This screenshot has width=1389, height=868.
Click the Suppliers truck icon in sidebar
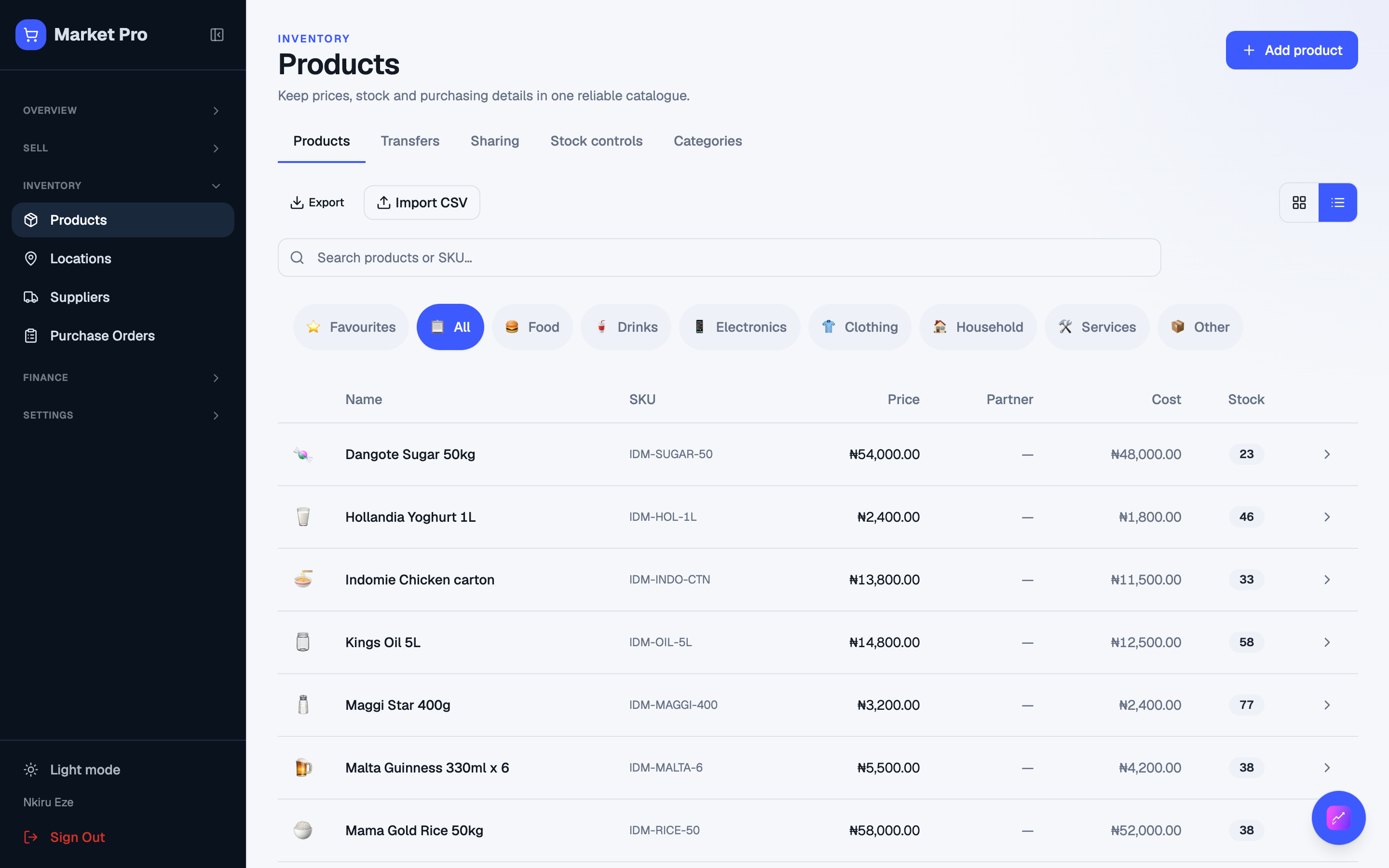[31, 297]
